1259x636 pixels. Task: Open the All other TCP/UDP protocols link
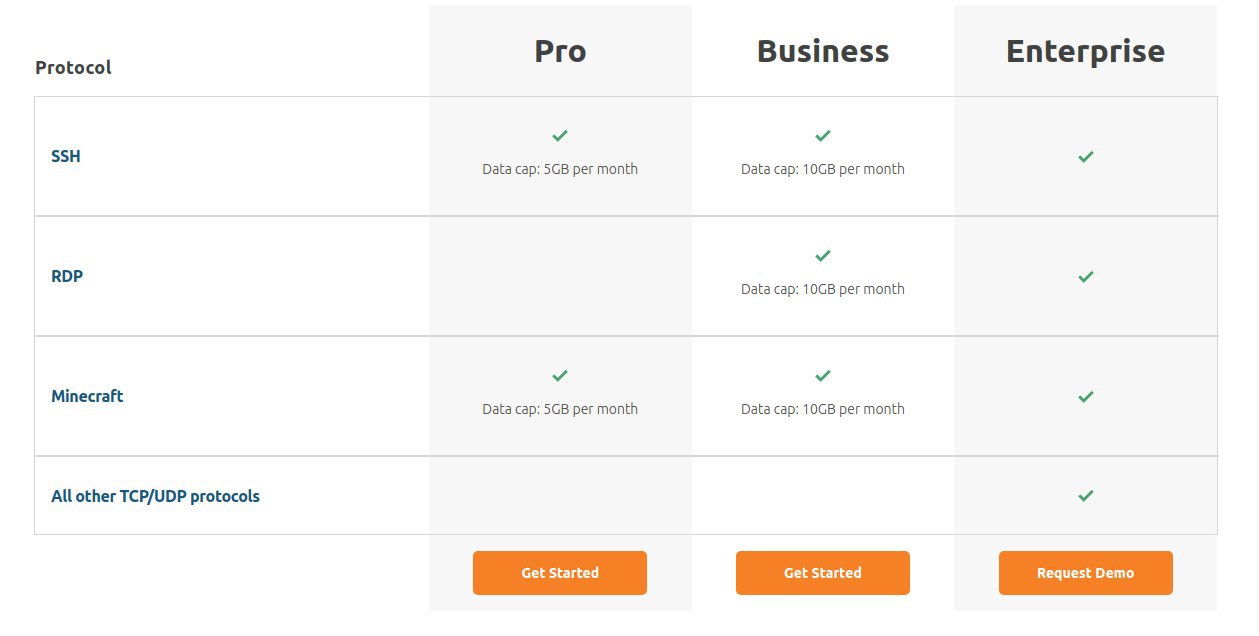click(155, 496)
